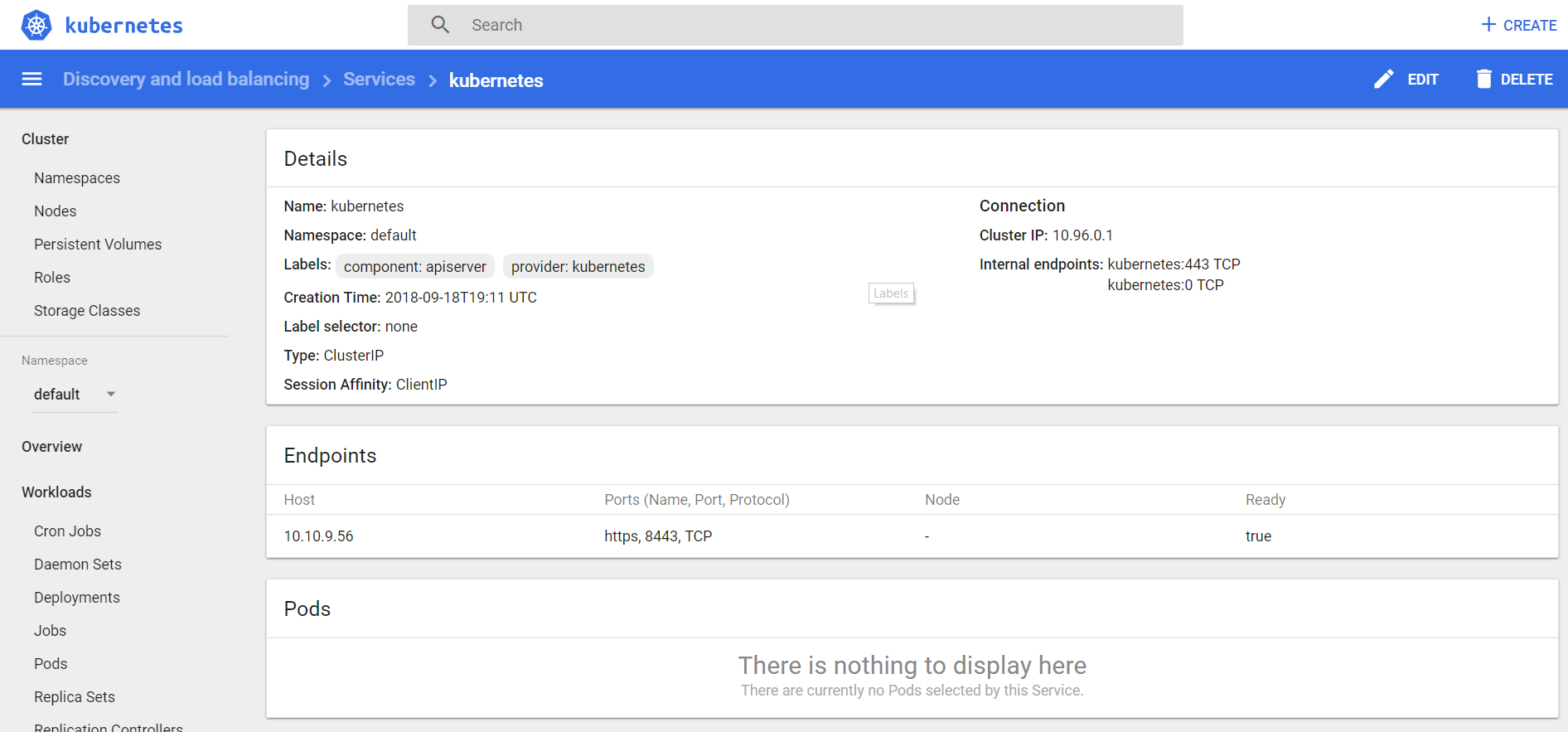Click the Ports (Name, Port, Protocol) header
This screenshot has width=1568, height=732.
click(697, 500)
